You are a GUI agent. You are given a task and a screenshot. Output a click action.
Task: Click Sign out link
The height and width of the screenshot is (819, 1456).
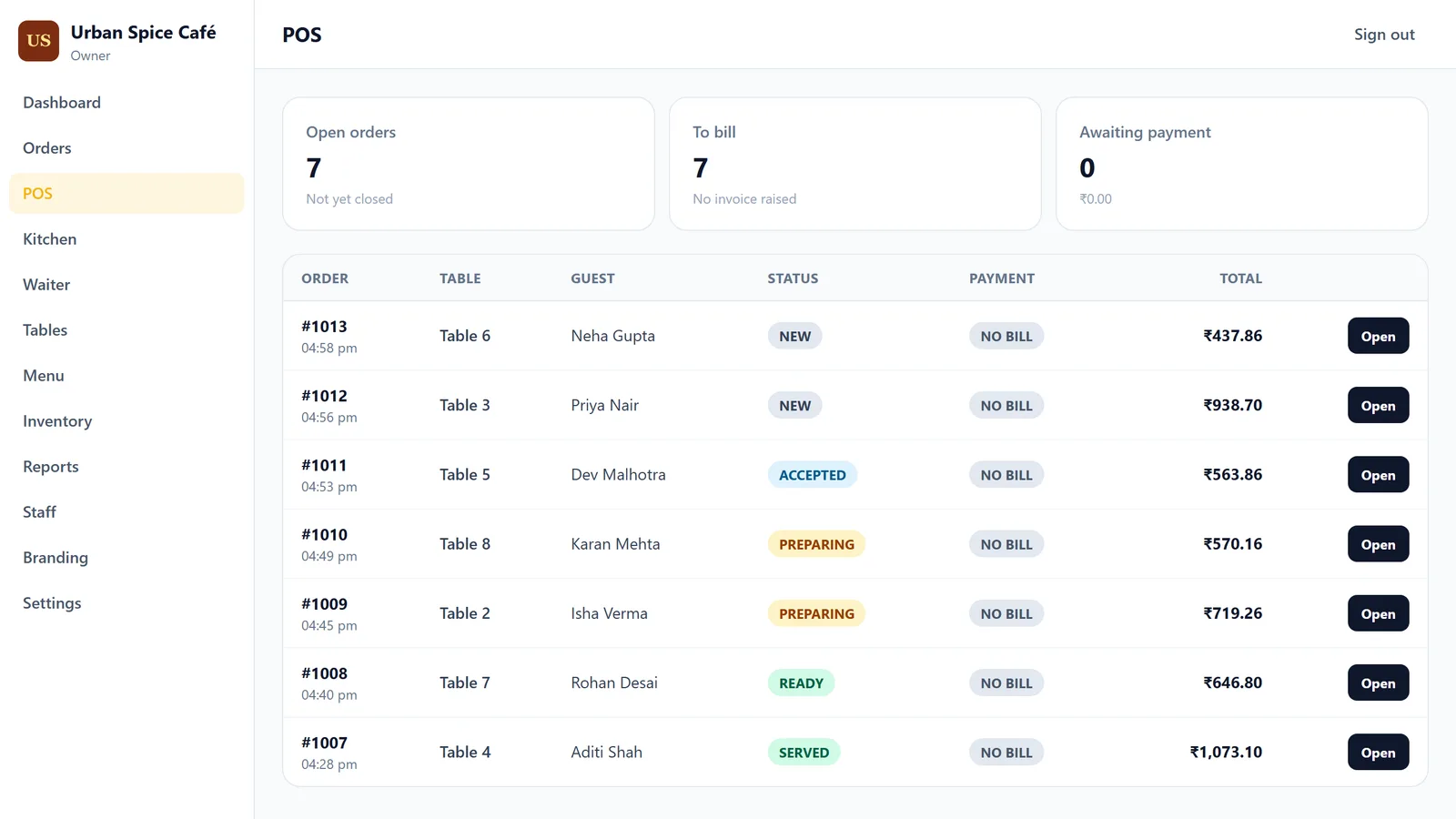click(x=1384, y=35)
